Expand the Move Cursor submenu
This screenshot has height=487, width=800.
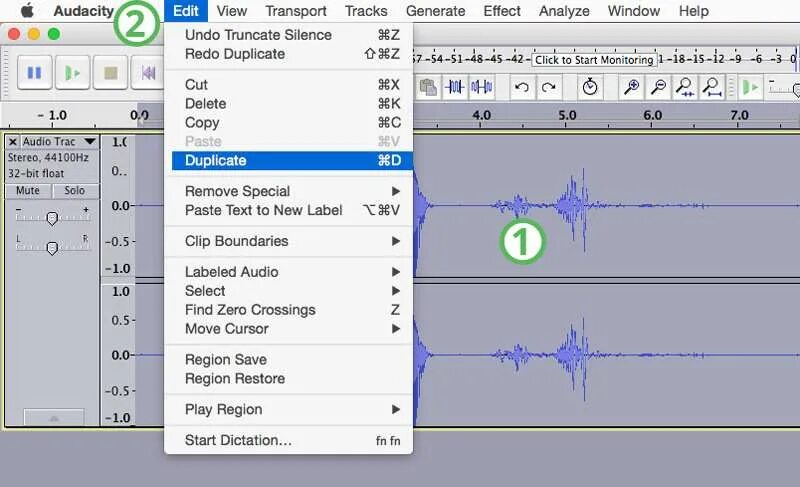[x=289, y=329]
